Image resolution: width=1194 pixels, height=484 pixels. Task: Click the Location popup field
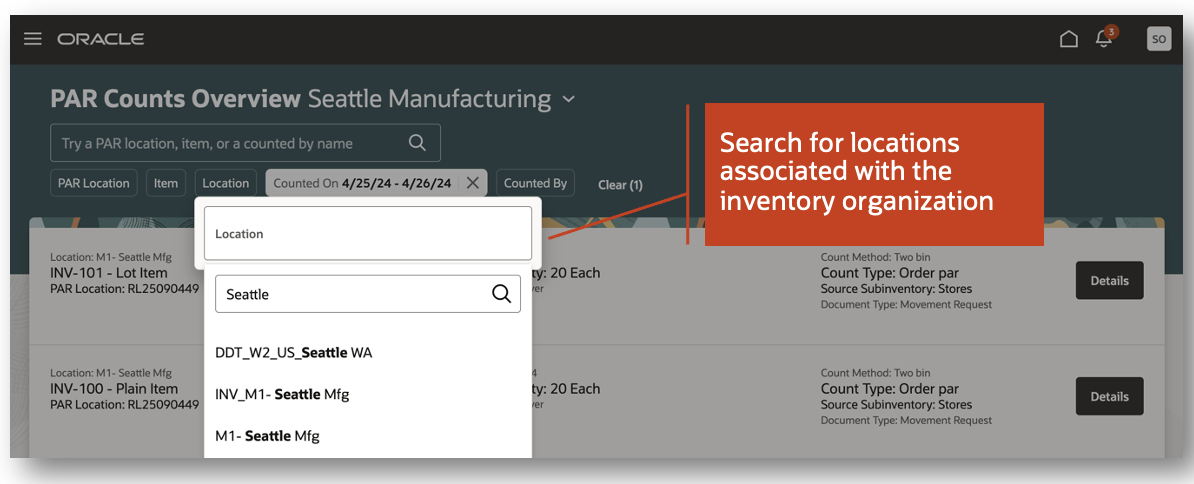pos(368,234)
